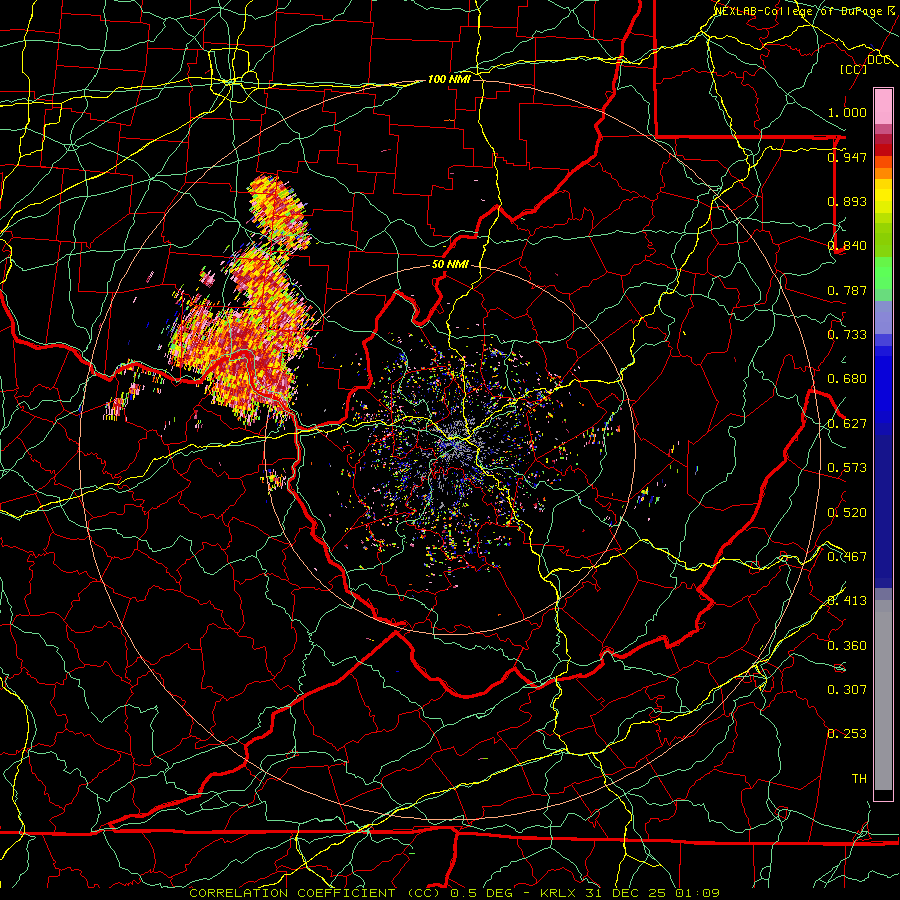Screen dimensions: 900x900
Task: Click the TH label near legend bottom
Action: point(859,779)
